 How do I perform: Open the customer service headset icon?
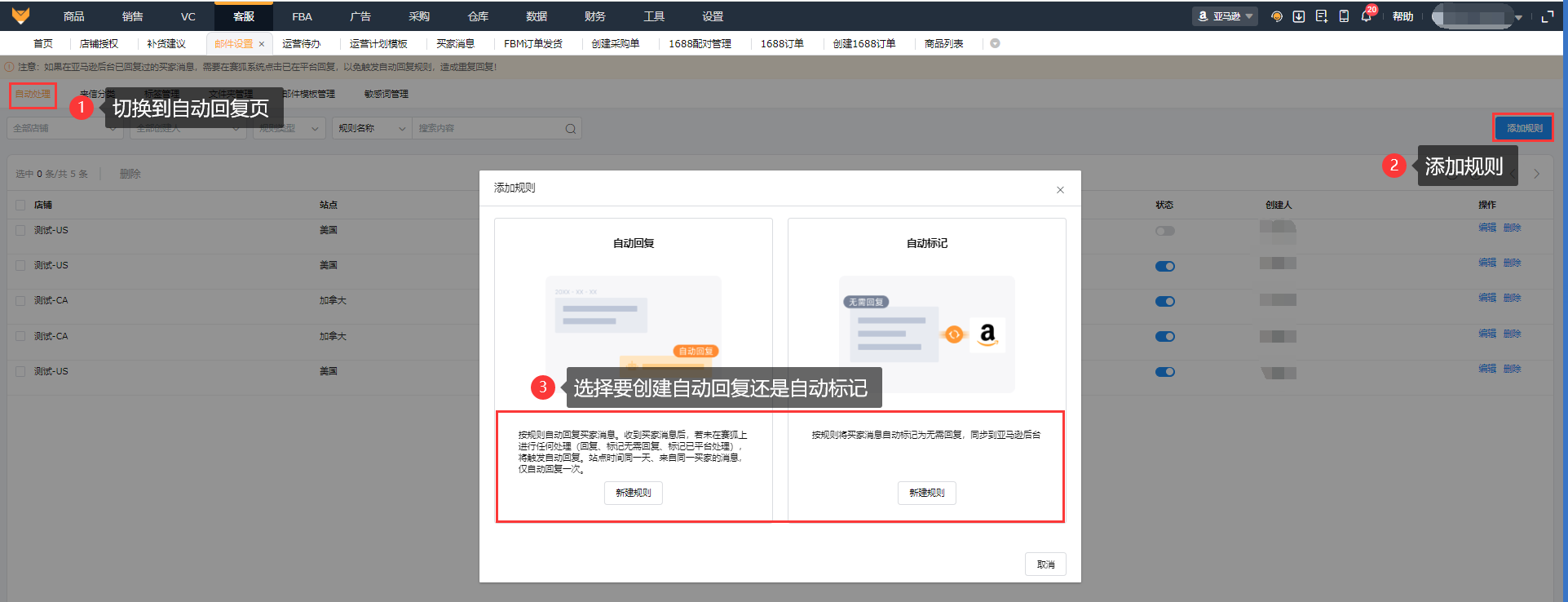pyautogui.click(x=1277, y=16)
